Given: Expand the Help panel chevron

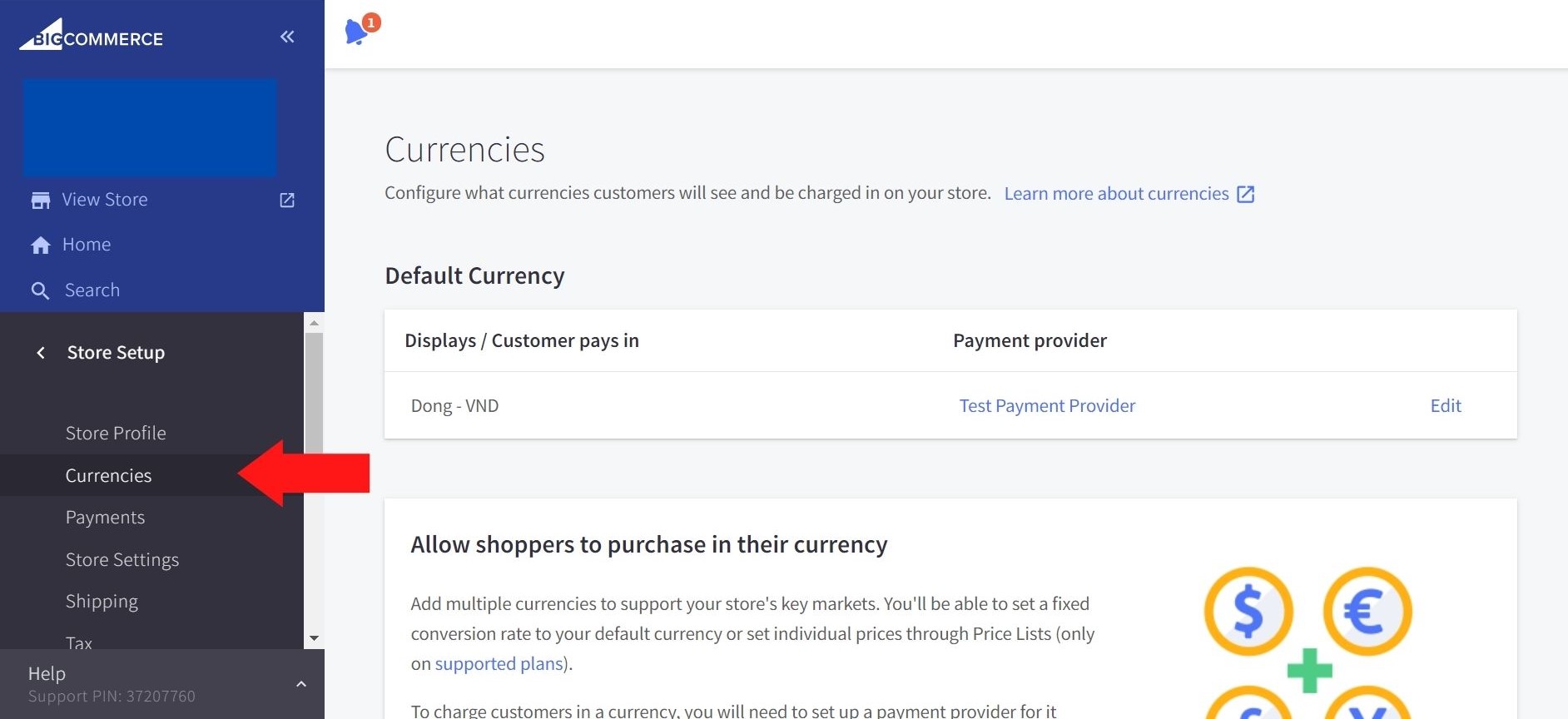Looking at the screenshot, I should [301, 684].
